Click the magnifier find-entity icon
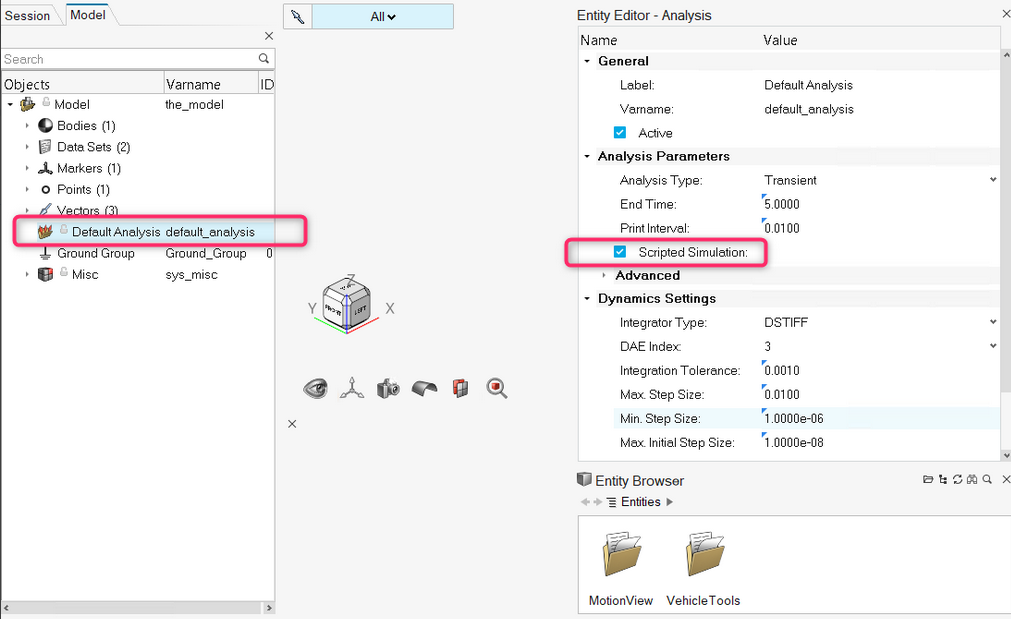The height and width of the screenshot is (619, 1011). click(497, 387)
